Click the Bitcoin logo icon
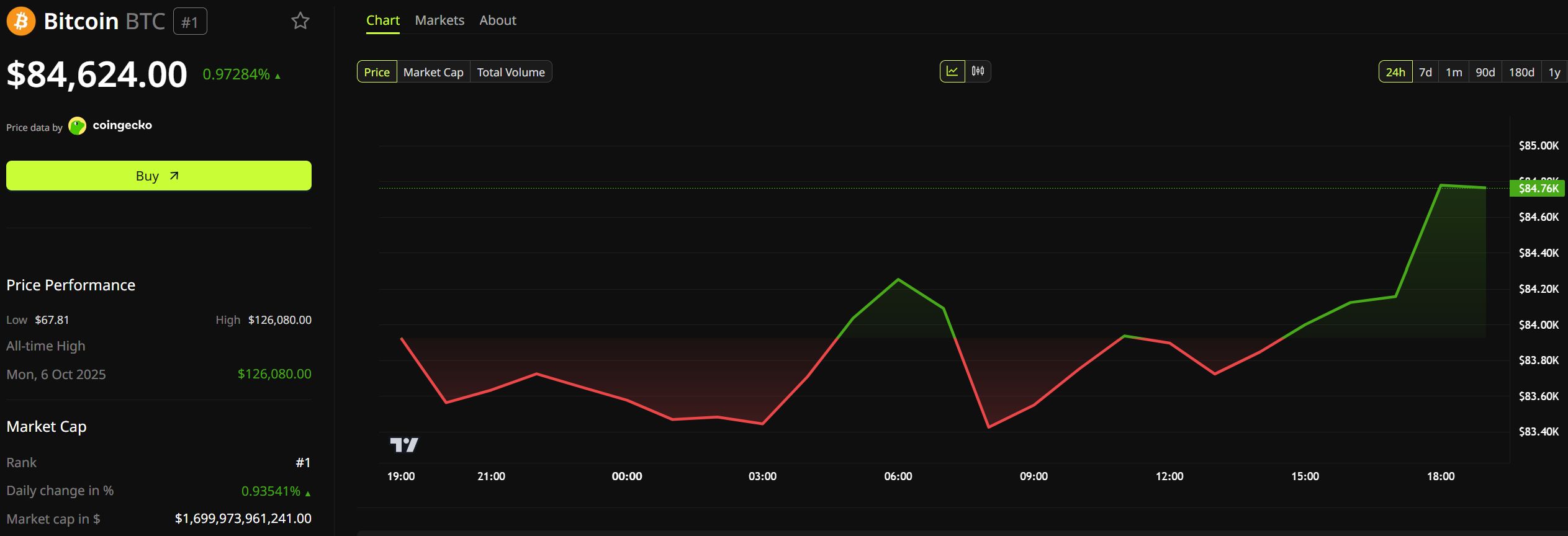 (x=21, y=22)
